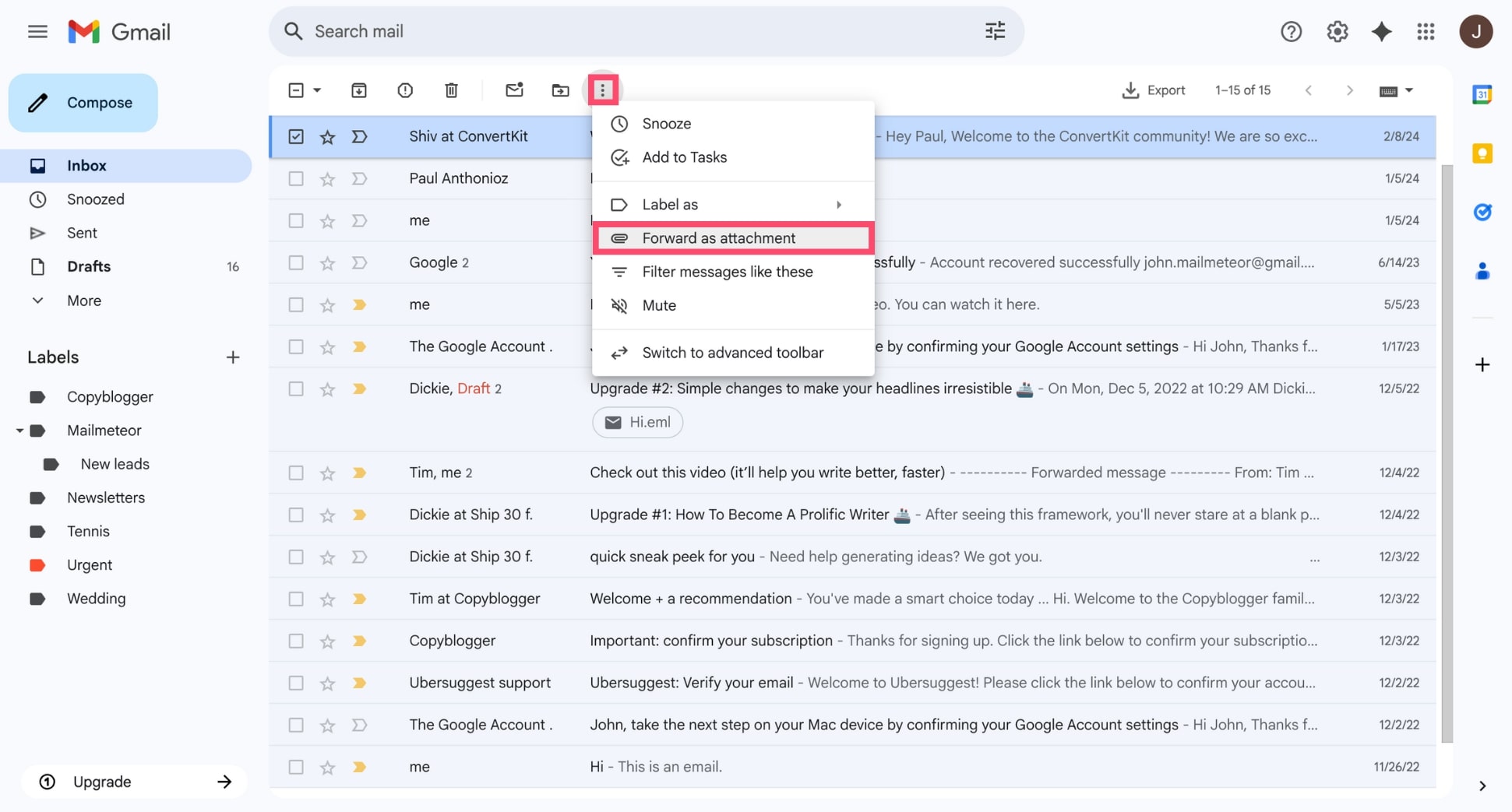Image resolution: width=1512 pixels, height=812 pixels.
Task: Check the Paul Anthonioz email checkbox
Action: click(x=296, y=179)
